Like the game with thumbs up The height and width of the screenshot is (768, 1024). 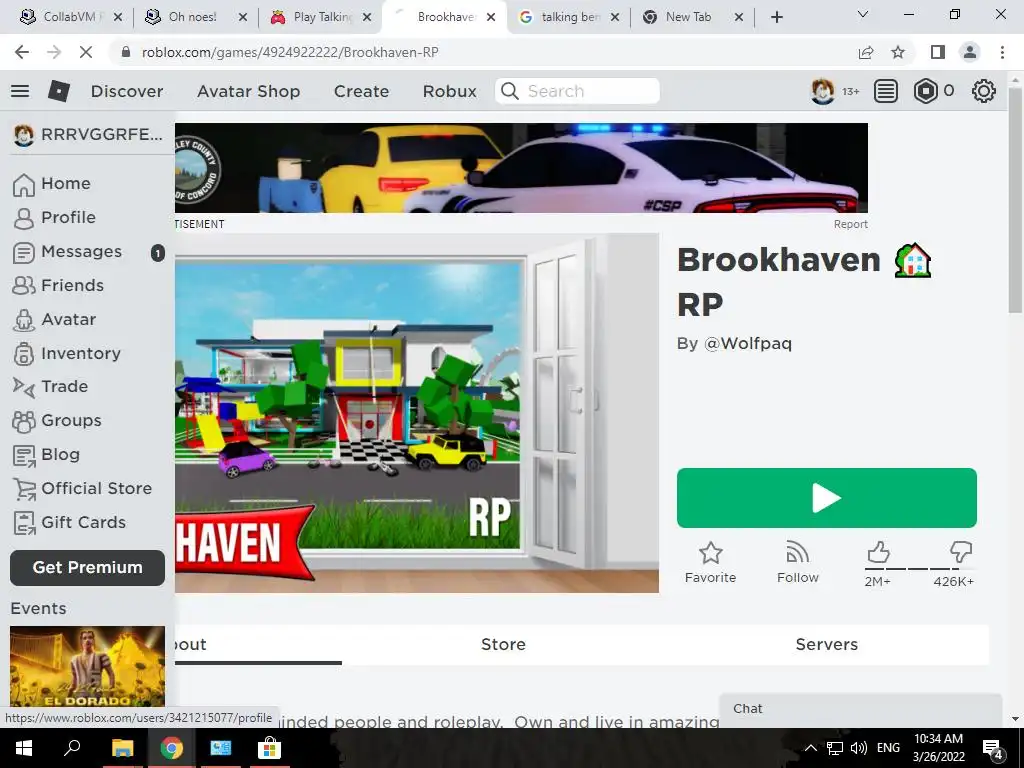[878, 552]
